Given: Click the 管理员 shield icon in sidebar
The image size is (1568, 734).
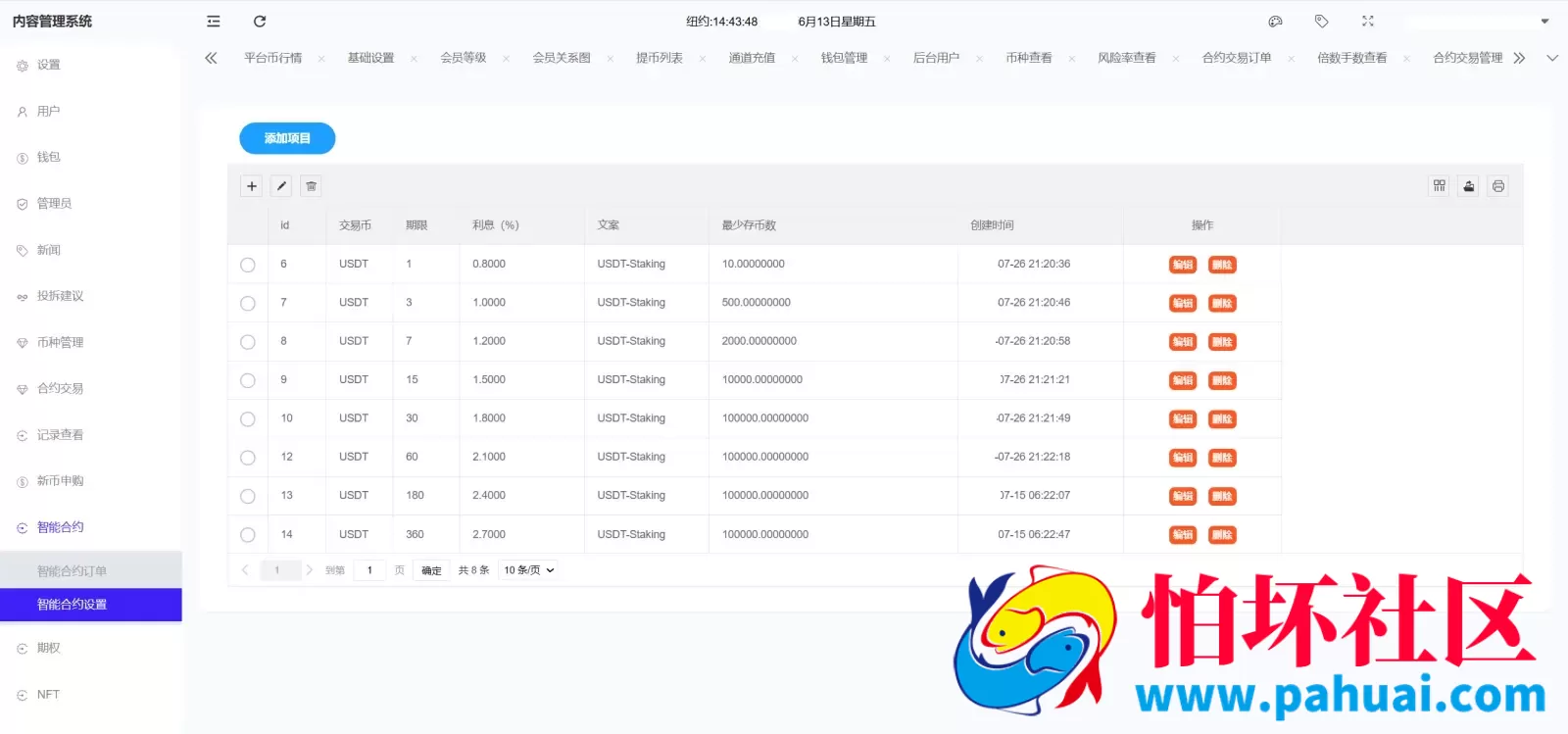Looking at the screenshot, I should (x=23, y=204).
